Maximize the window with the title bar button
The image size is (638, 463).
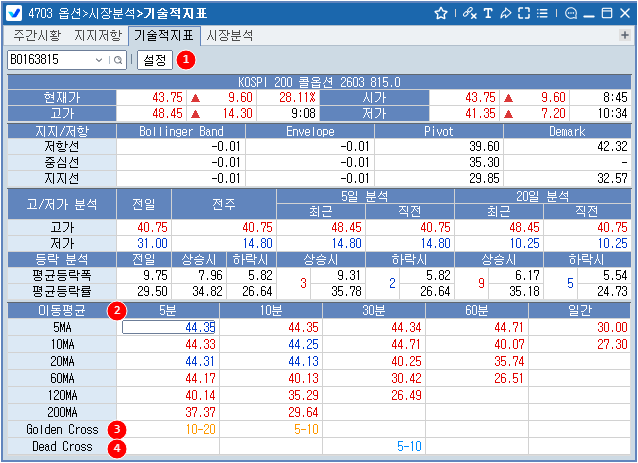605,13
